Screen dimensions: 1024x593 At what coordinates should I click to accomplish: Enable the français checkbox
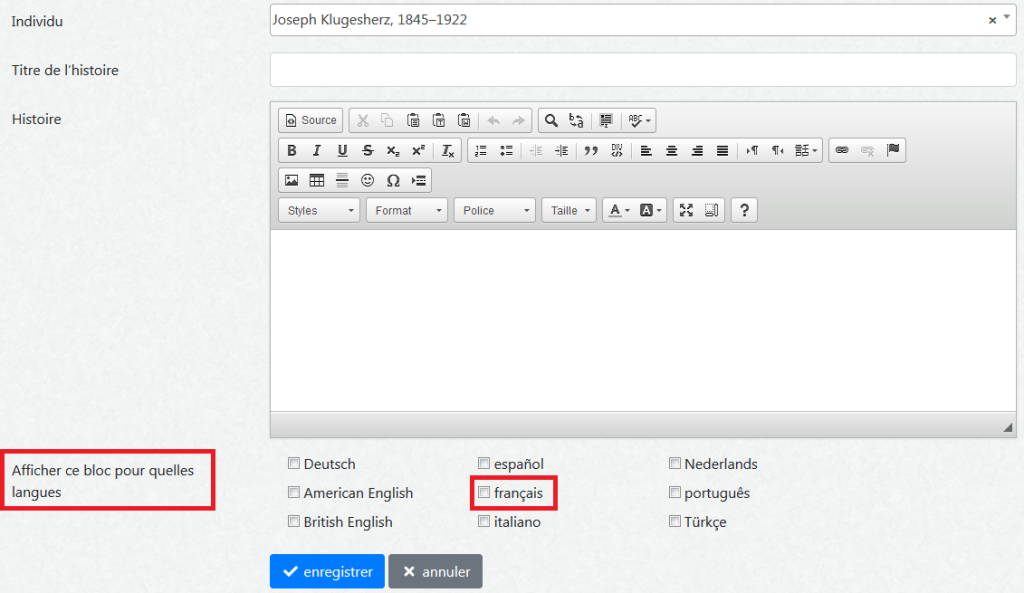click(x=484, y=493)
